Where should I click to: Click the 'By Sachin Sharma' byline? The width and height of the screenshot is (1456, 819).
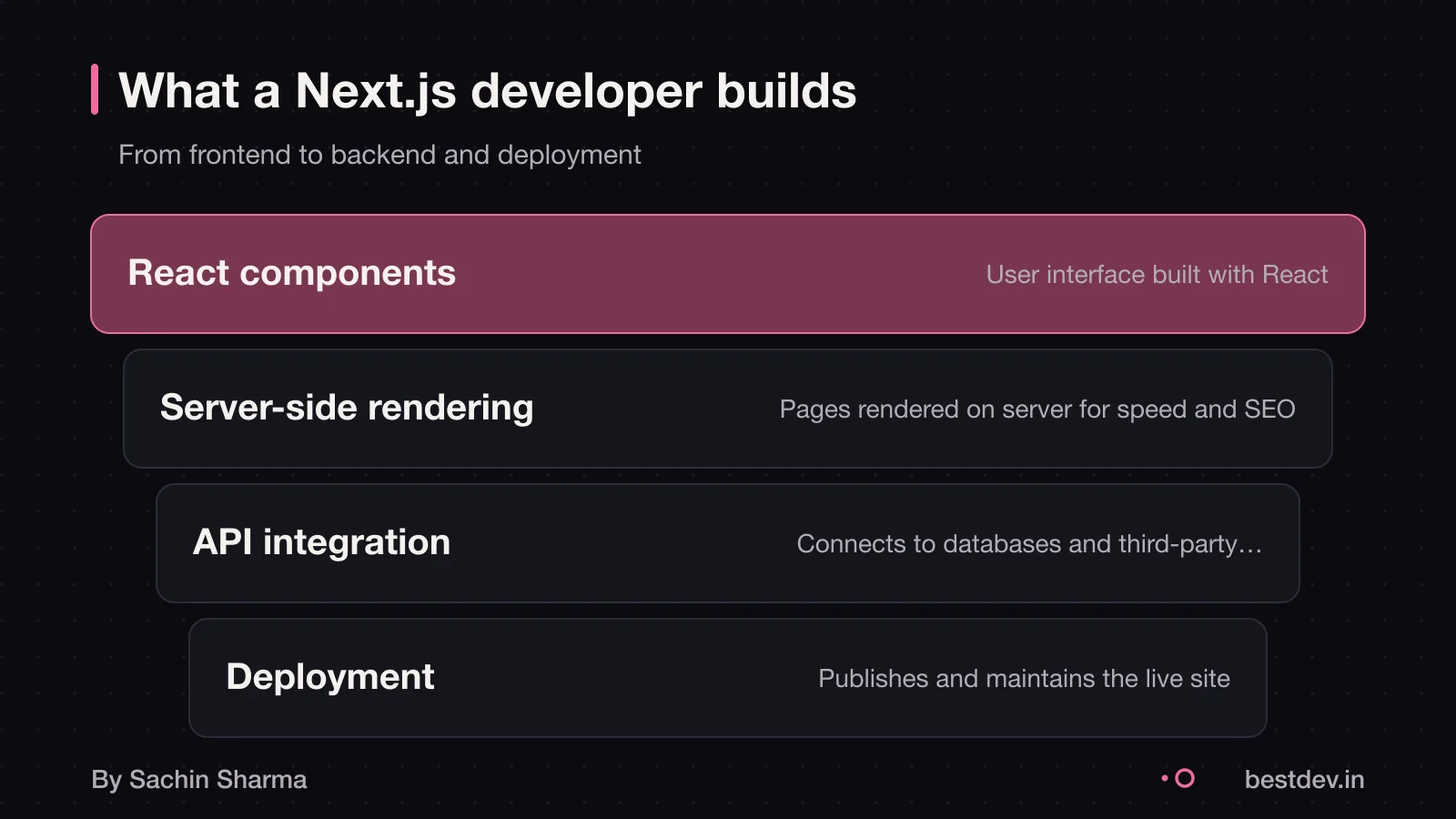[x=199, y=780]
